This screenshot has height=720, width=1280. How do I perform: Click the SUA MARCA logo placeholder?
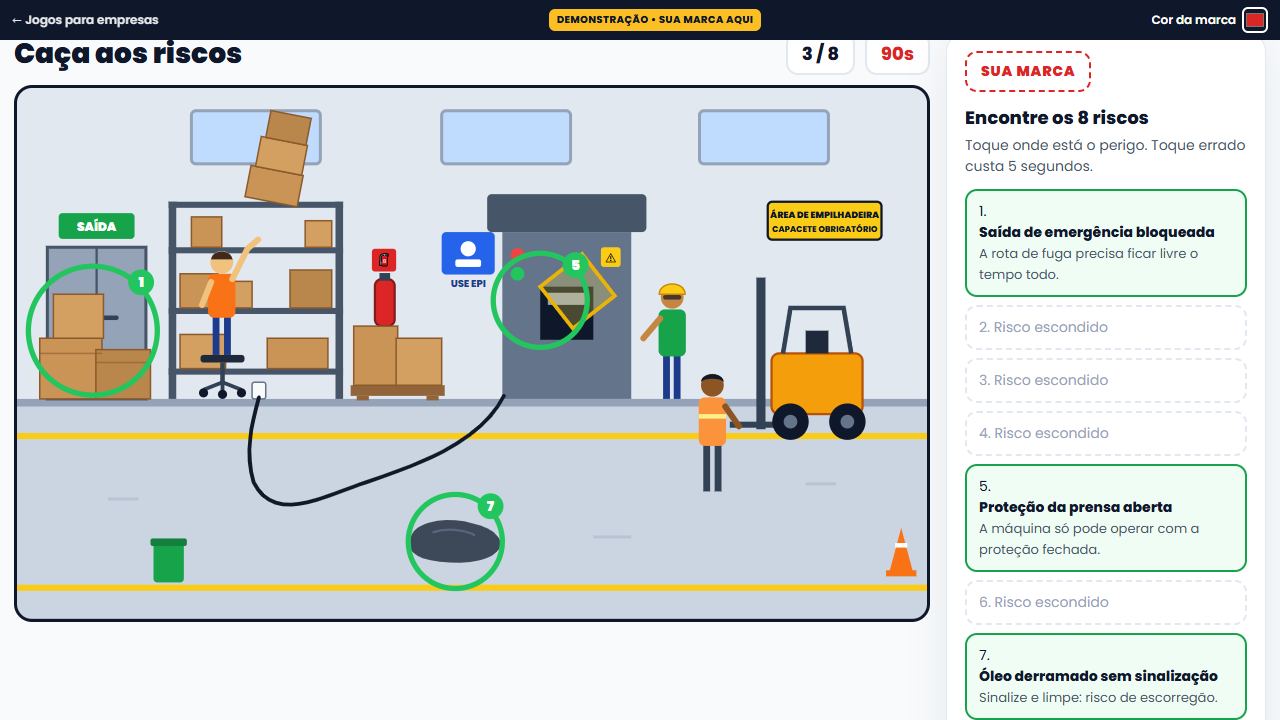(1028, 71)
